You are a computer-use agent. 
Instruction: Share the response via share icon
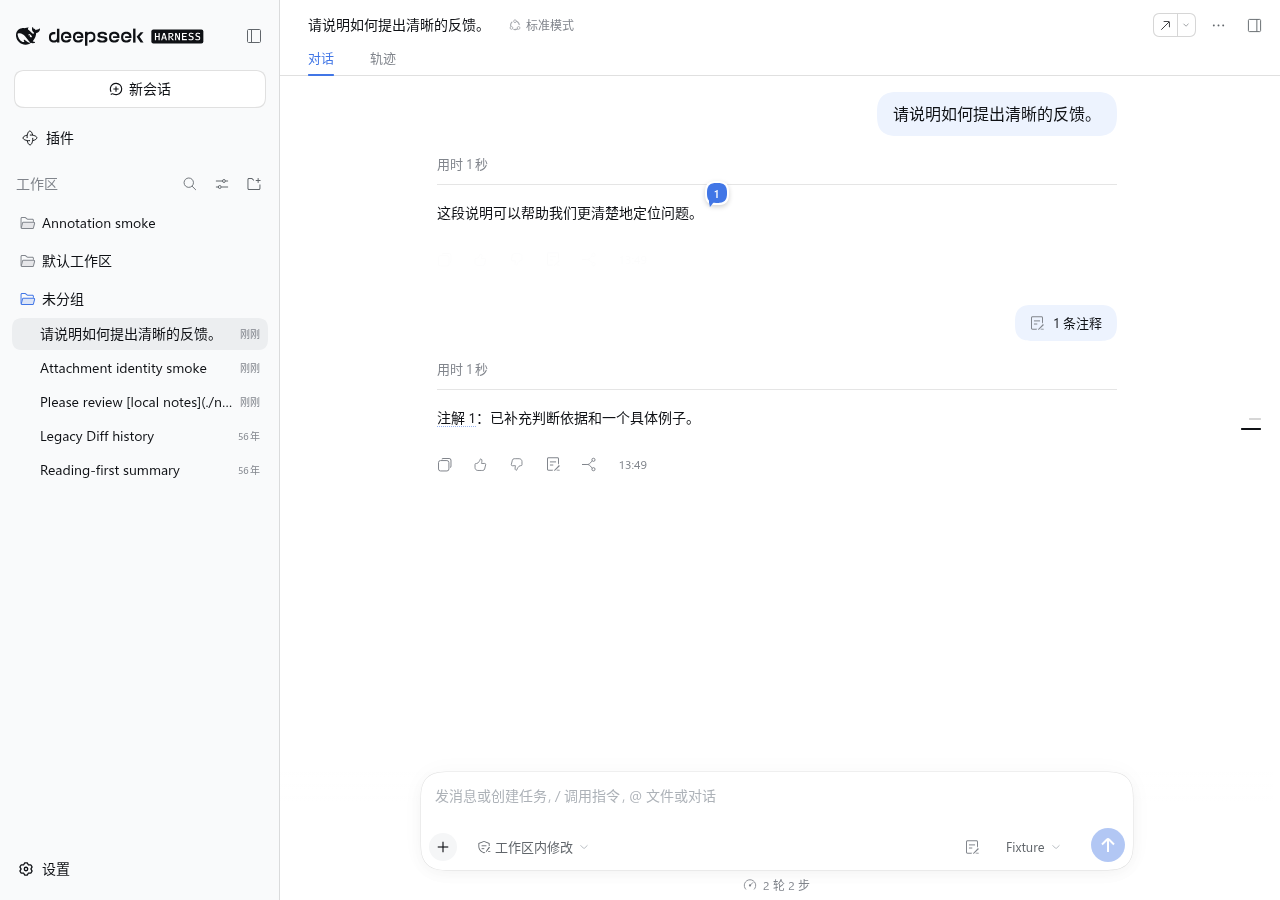coord(589,464)
